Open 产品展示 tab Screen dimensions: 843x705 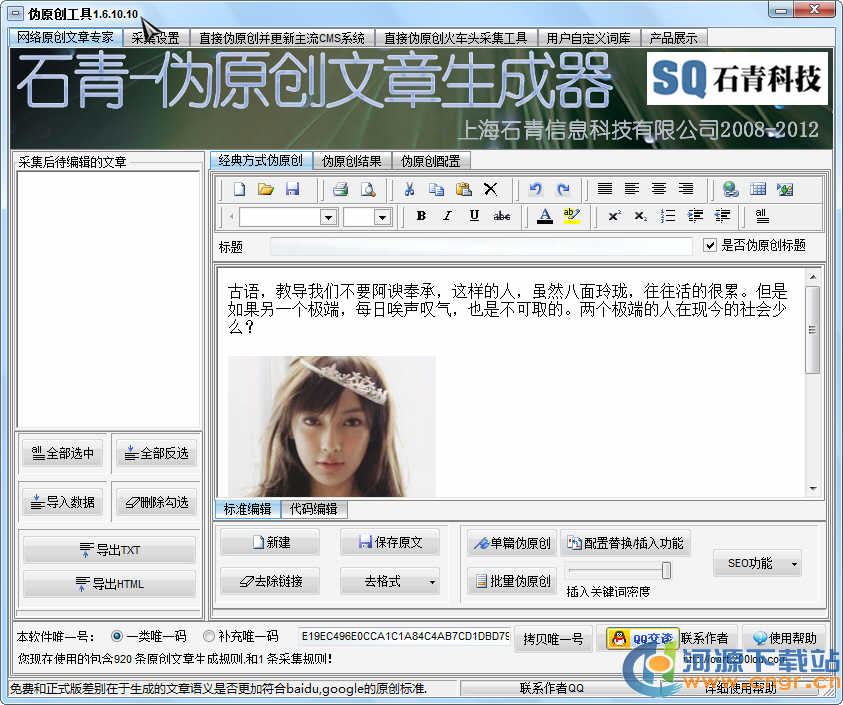673,38
